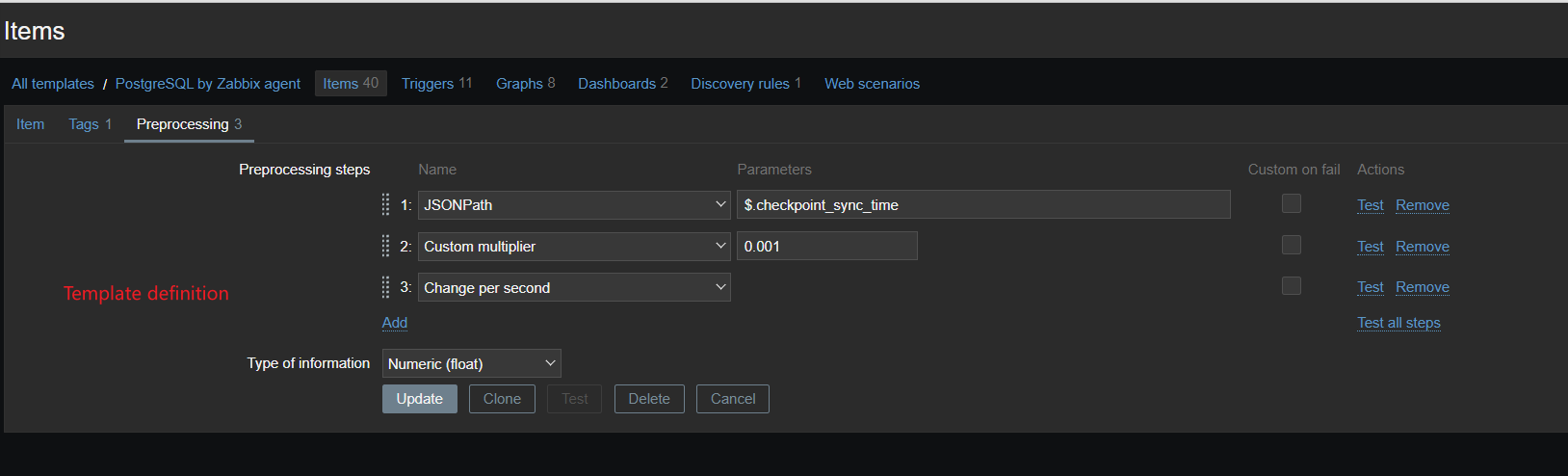Switch to the Tags tab
Screen dimensions: 1568x476
pyautogui.click(x=90, y=124)
